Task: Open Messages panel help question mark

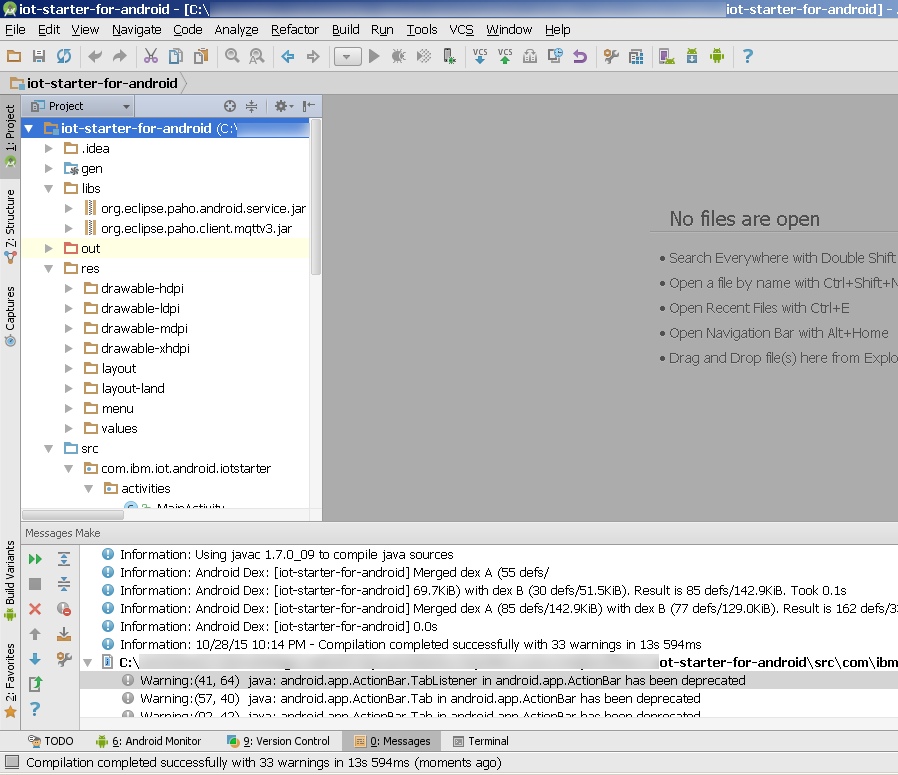Action: [x=35, y=709]
